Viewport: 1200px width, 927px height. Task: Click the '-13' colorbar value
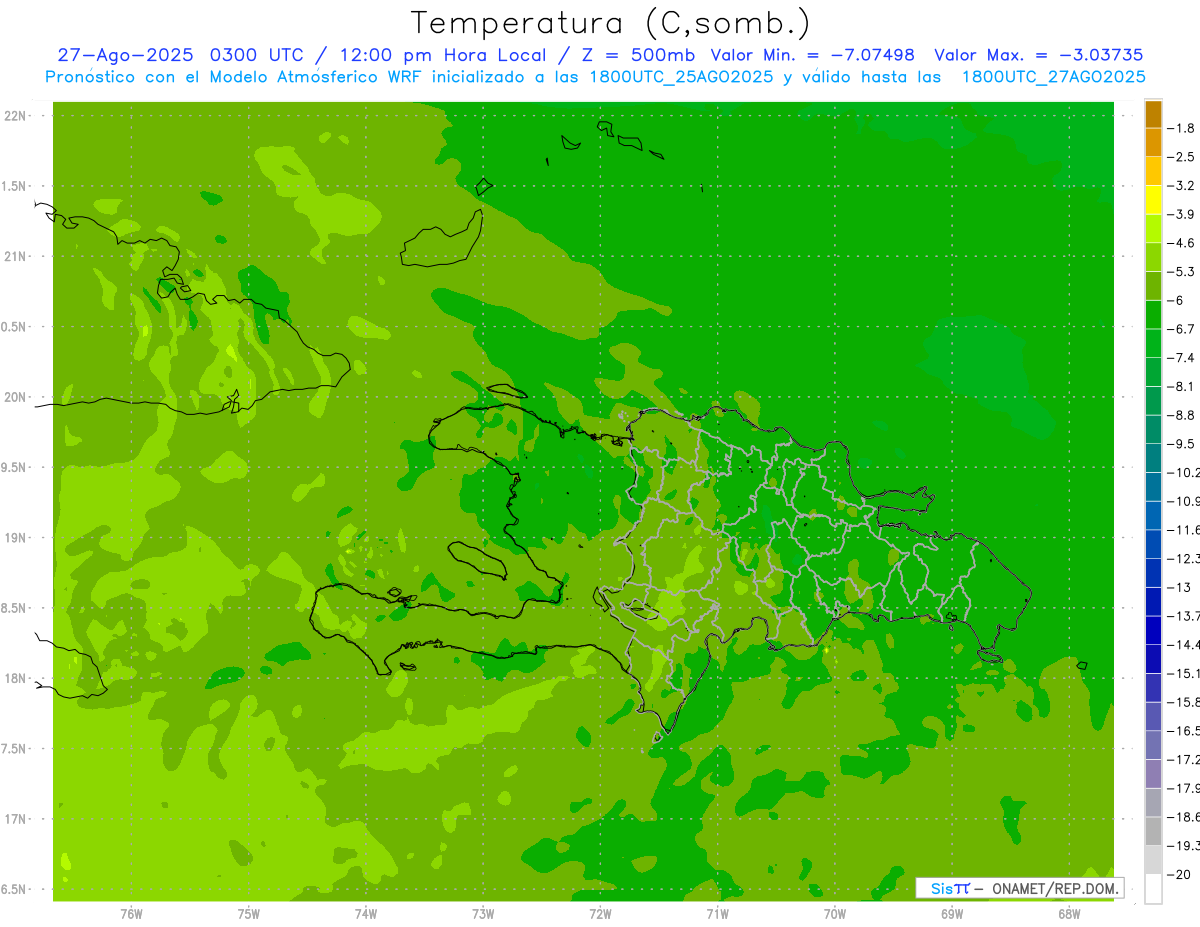click(1178, 587)
